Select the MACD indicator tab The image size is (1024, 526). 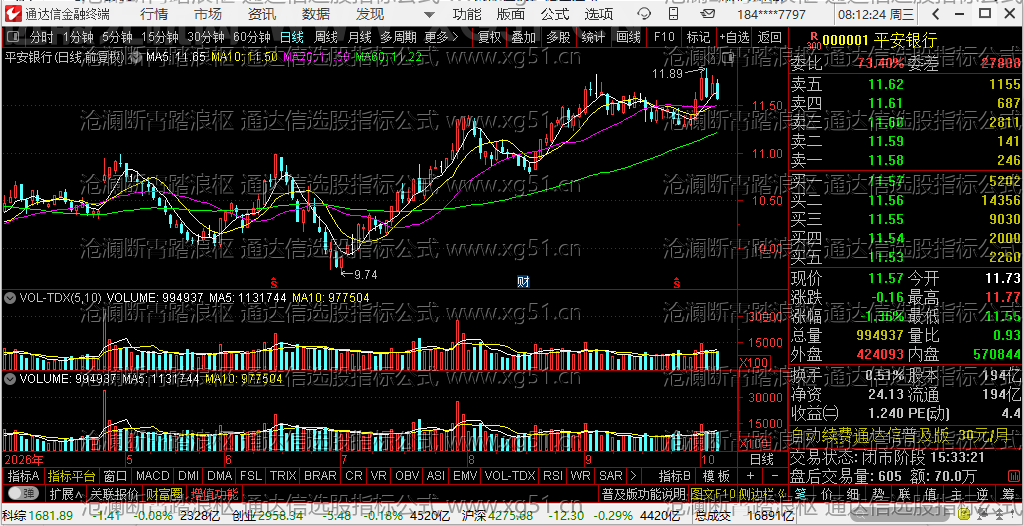(x=153, y=476)
